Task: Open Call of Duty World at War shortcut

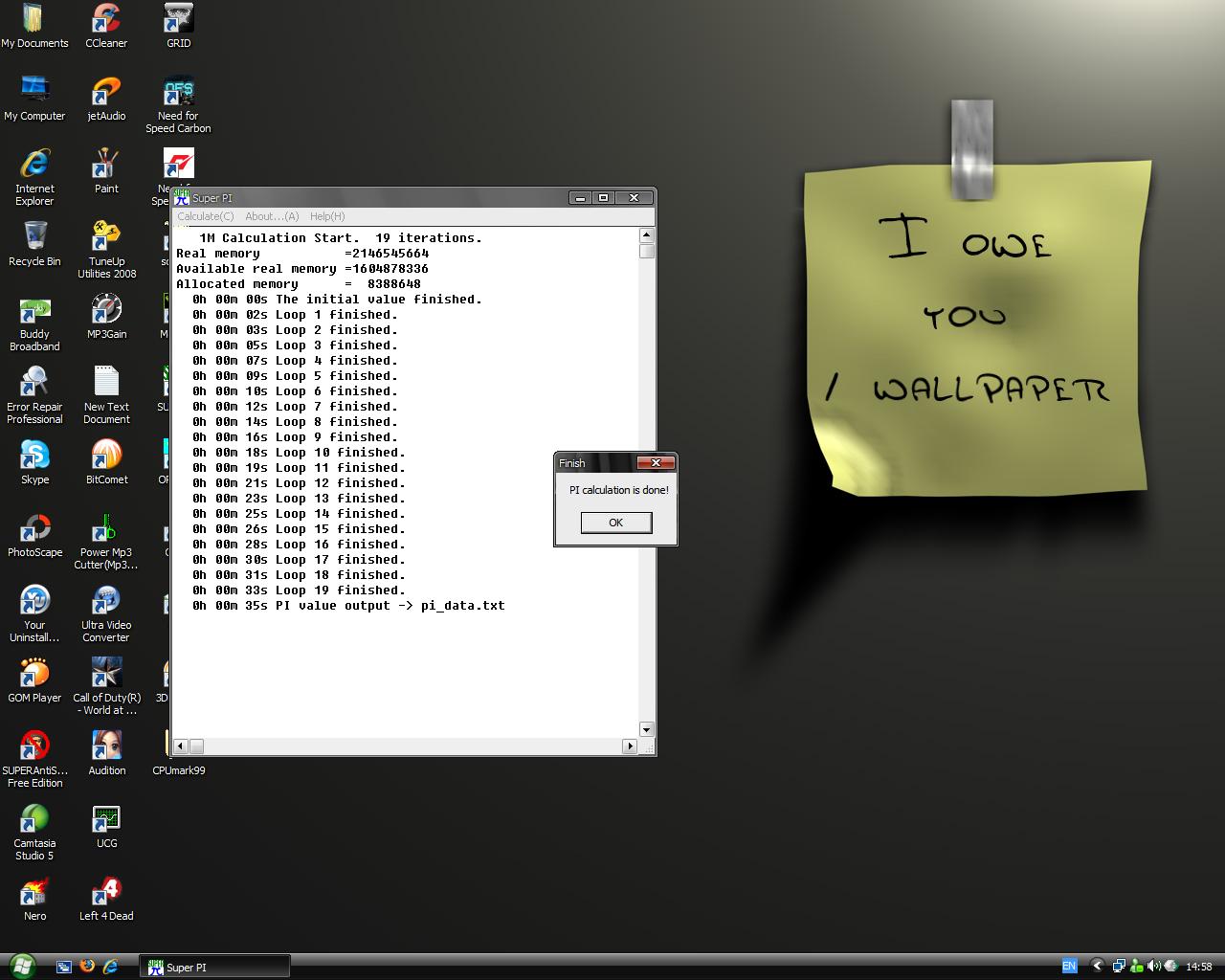Action: pos(106,687)
